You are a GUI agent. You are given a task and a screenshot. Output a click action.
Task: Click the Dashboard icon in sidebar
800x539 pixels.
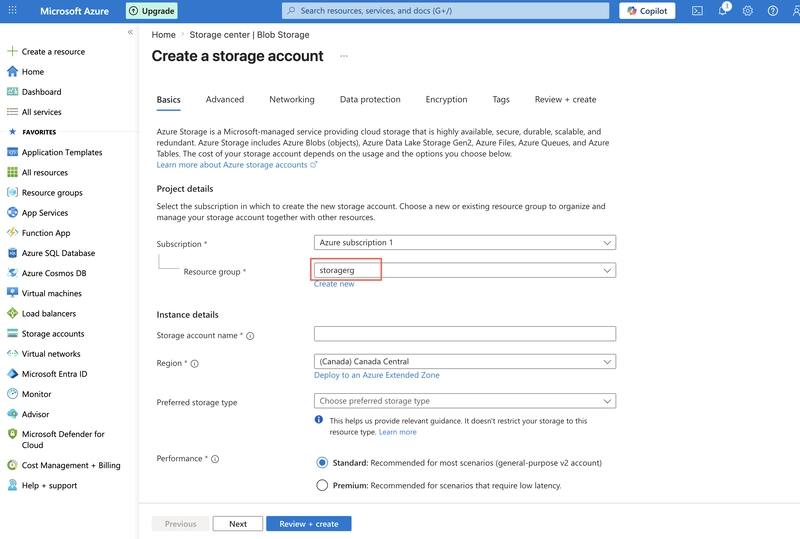(x=12, y=91)
